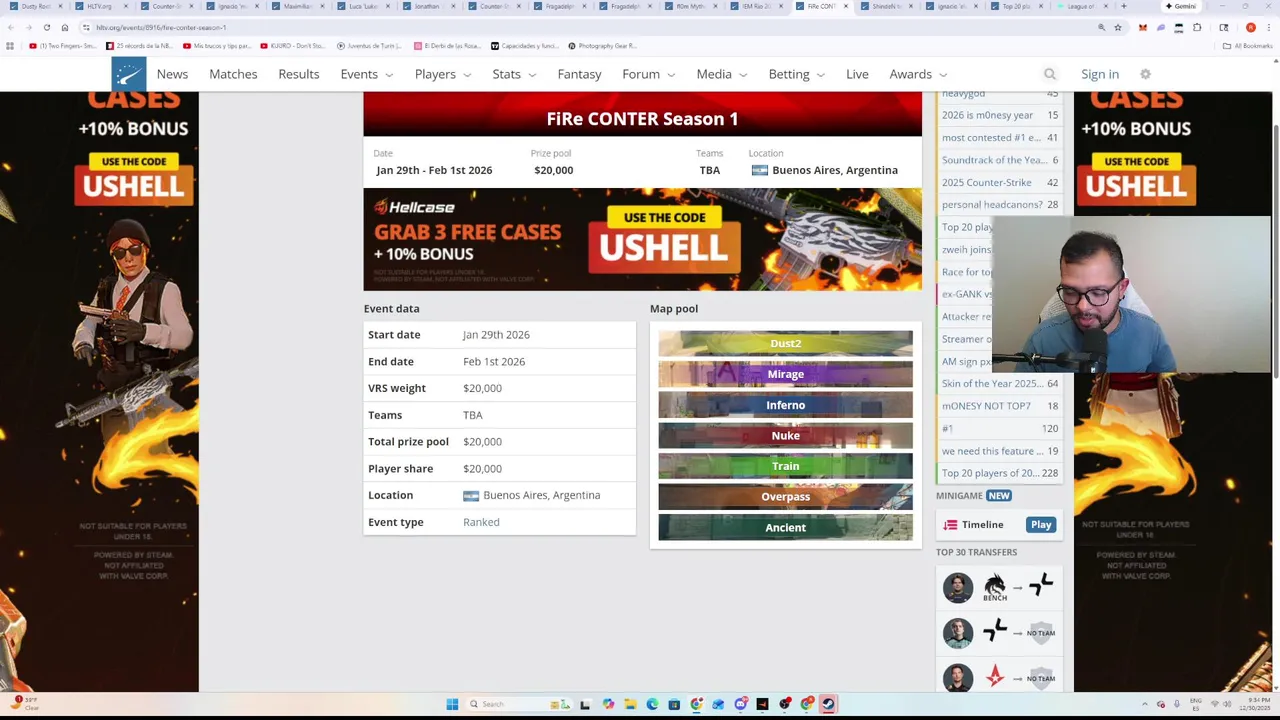Open the Ranked event type link
Screen dimensions: 1280x720
click(481, 522)
